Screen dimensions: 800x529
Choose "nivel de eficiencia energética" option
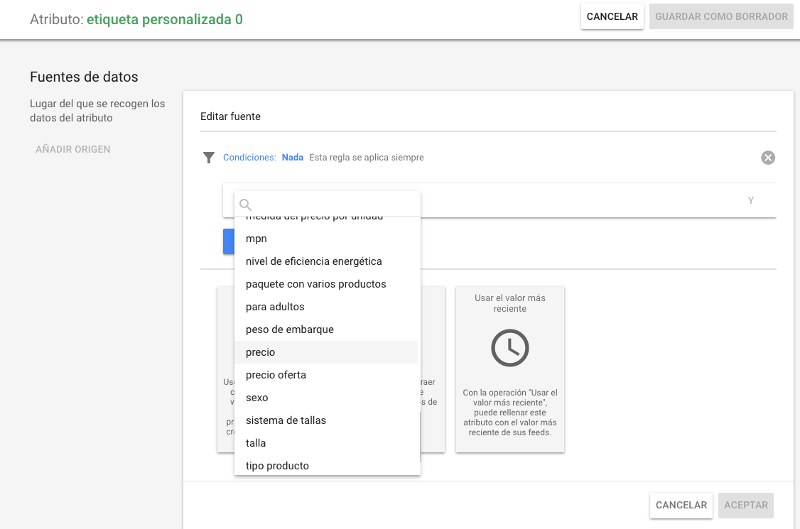click(x=327, y=261)
